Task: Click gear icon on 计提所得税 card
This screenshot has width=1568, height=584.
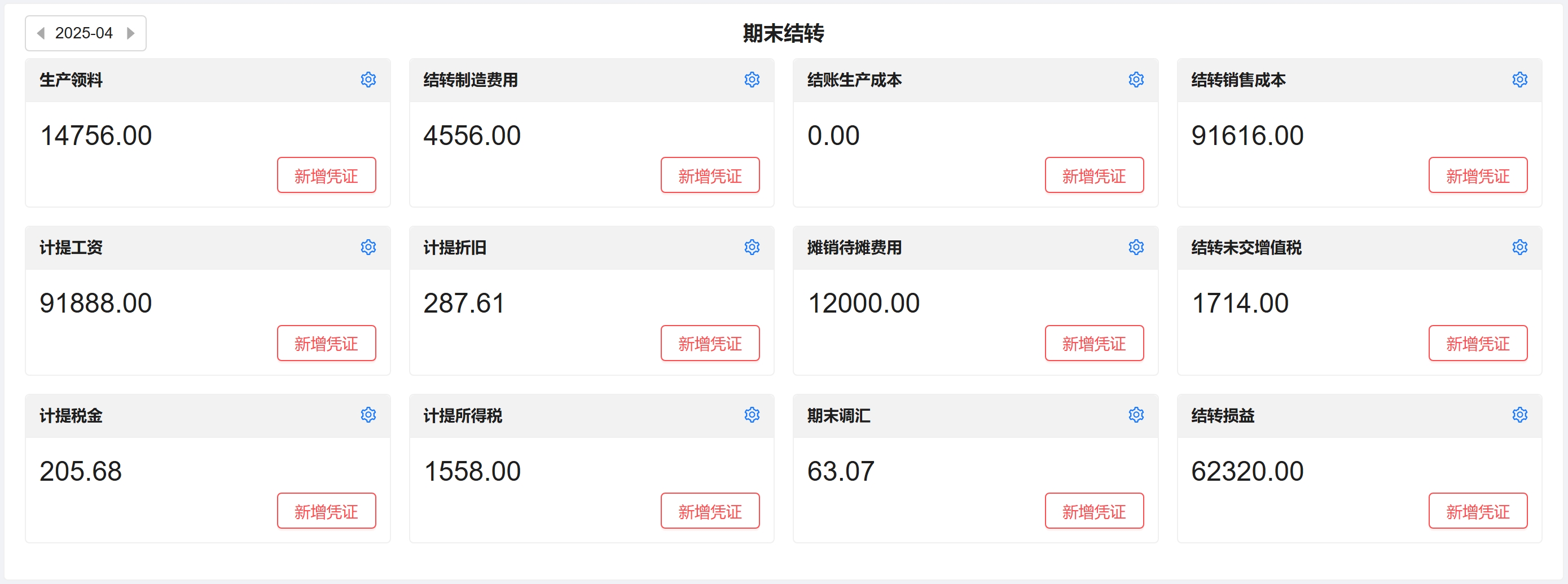Action: 752,415
